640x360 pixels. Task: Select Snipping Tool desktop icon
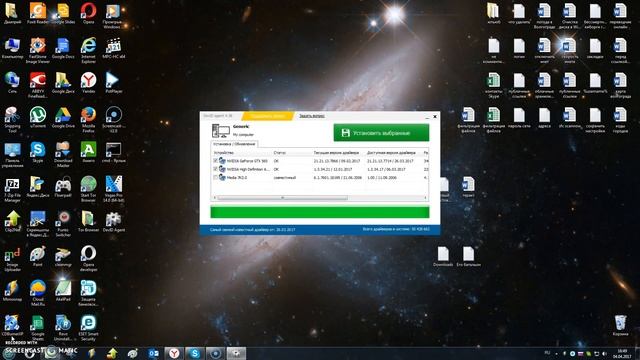pos(12,120)
